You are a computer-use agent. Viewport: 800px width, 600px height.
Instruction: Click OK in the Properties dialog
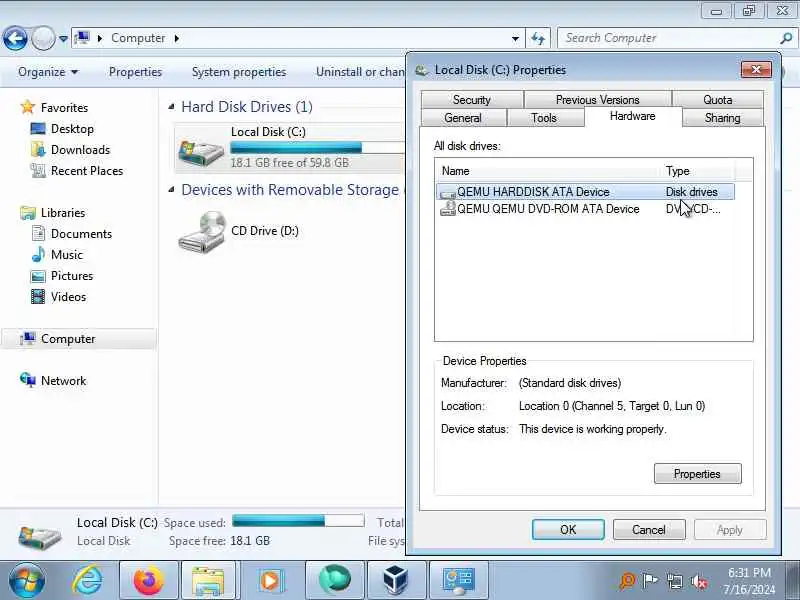pyautogui.click(x=568, y=530)
